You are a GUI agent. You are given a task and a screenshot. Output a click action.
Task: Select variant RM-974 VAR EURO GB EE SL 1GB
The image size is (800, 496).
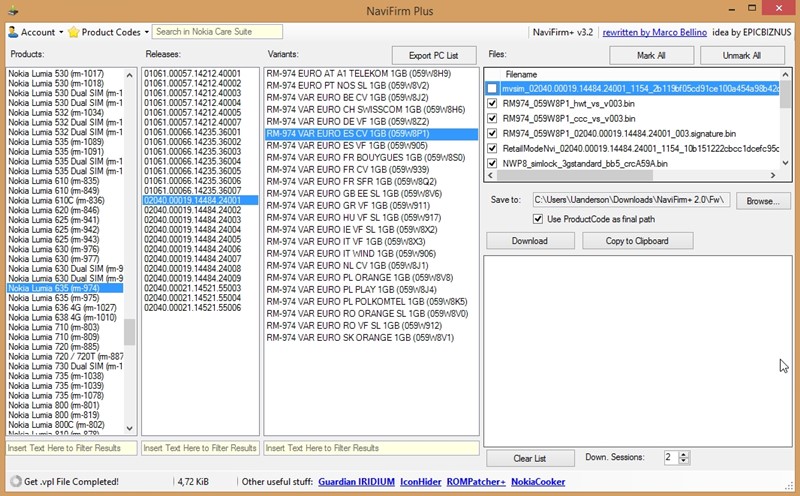click(371, 193)
